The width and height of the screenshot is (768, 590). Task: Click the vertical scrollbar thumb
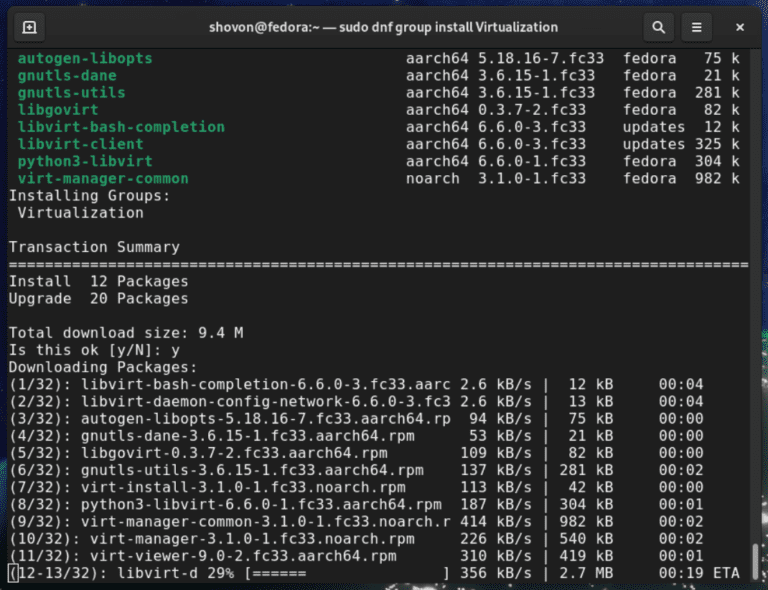tap(756, 560)
